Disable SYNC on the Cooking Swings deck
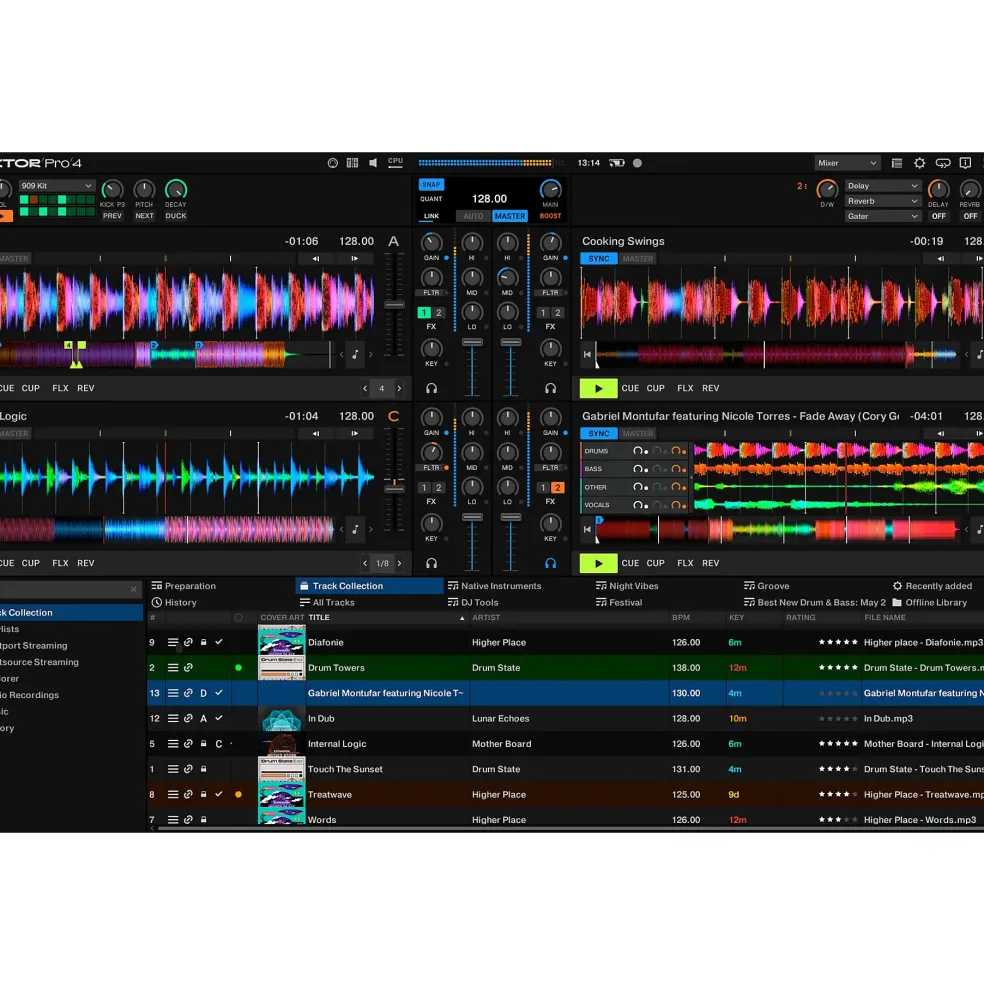Viewport: 984px width, 985px height. pyautogui.click(x=599, y=258)
